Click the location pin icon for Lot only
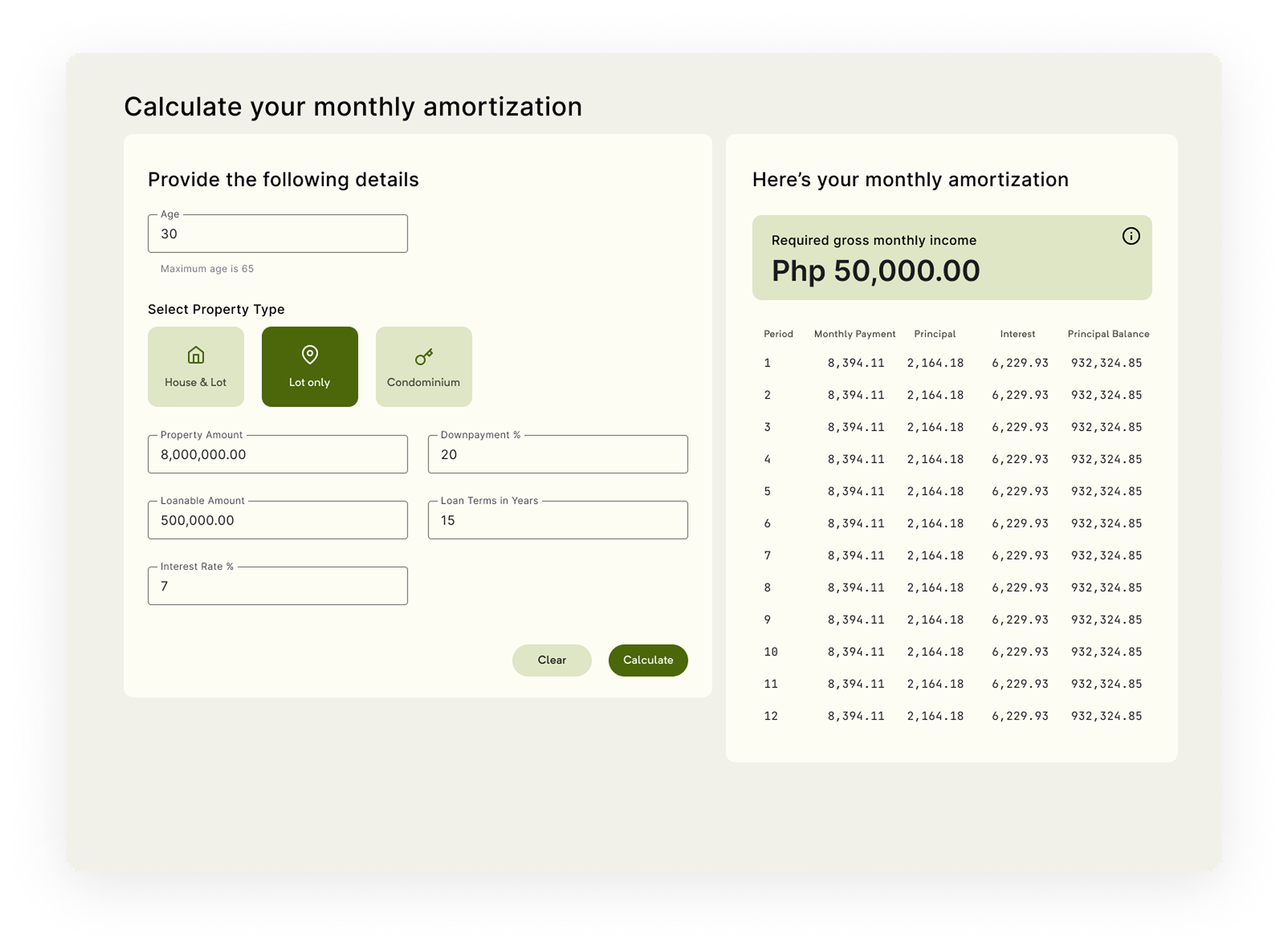Image resolution: width=1288 pixels, height=951 pixels. tap(310, 355)
